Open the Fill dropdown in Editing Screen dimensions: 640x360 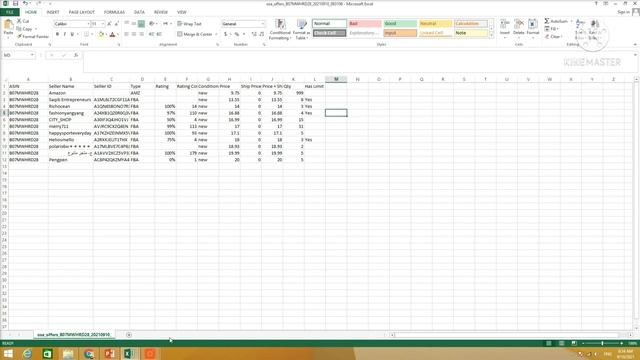[551, 29]
